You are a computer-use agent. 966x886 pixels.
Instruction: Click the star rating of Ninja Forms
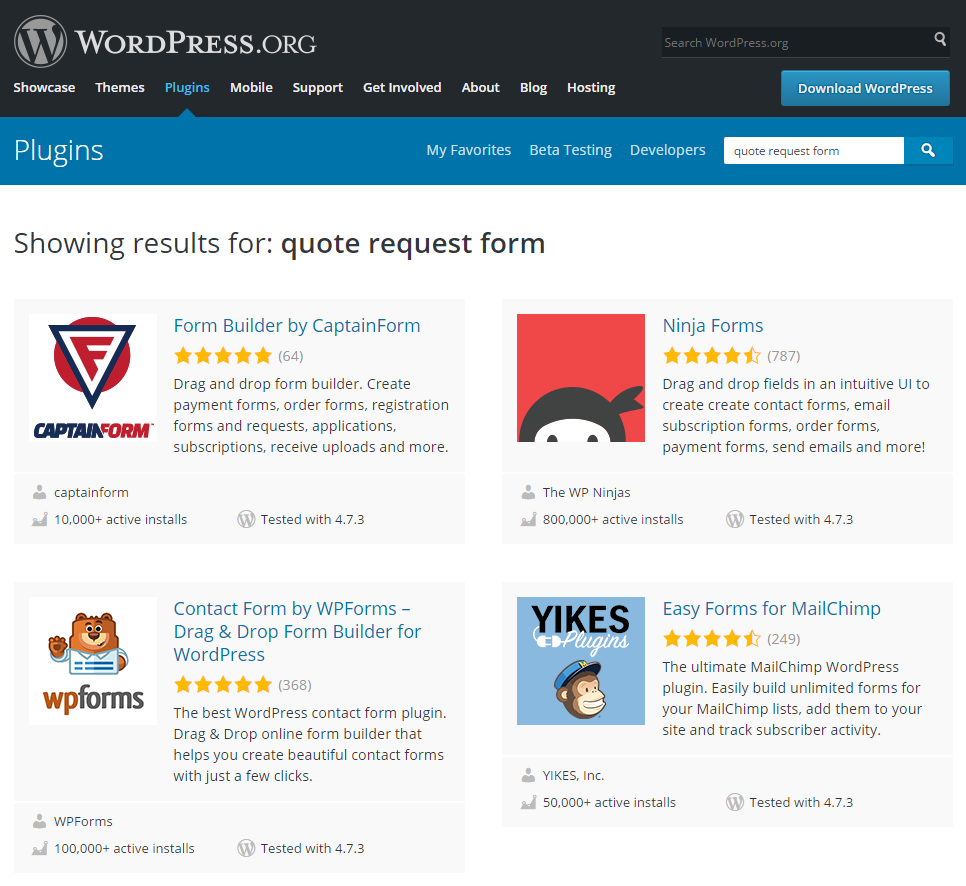[x=712, y=356]
